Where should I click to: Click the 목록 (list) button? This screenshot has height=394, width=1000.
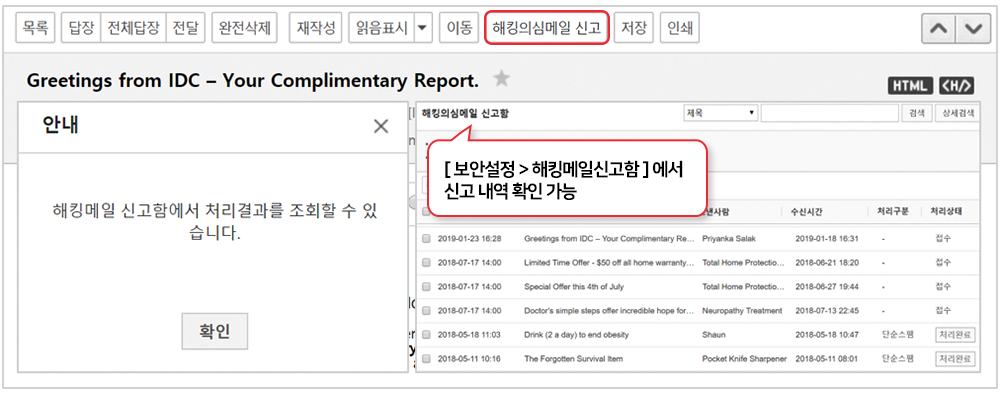[x=36, y=28]
